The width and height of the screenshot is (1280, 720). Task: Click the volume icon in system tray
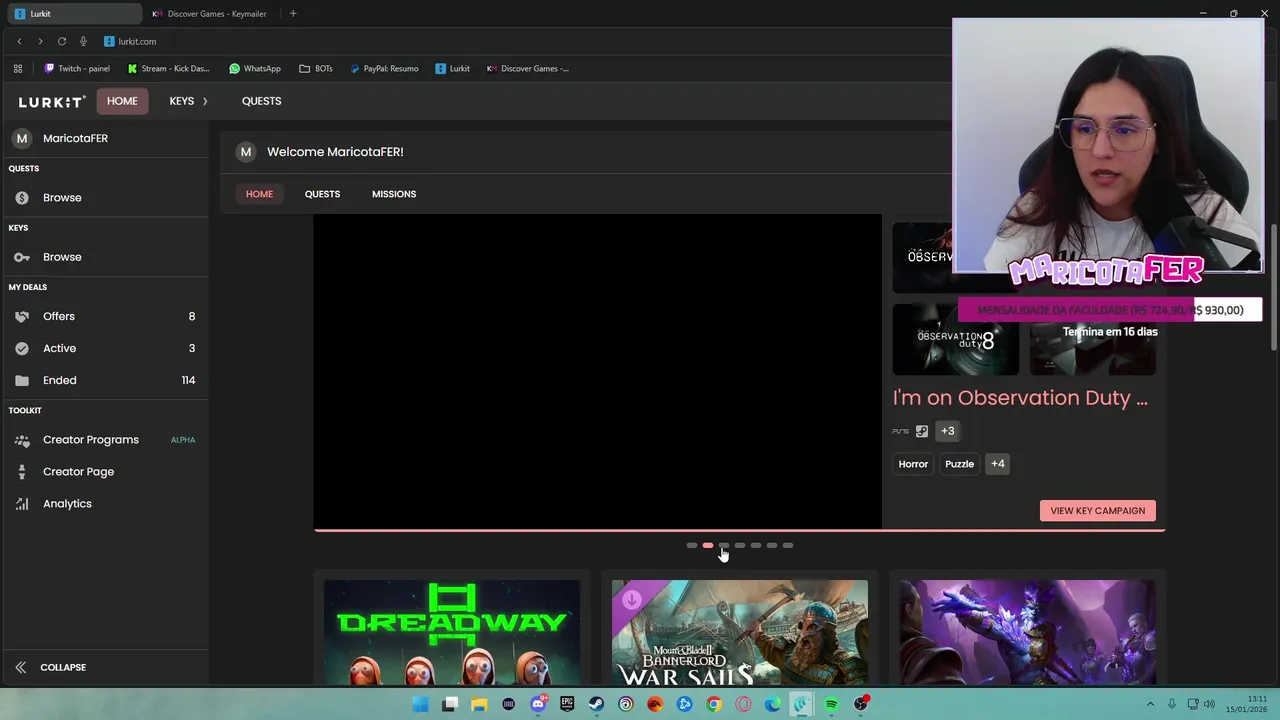pyautogui.click(x=1208, y=704)
